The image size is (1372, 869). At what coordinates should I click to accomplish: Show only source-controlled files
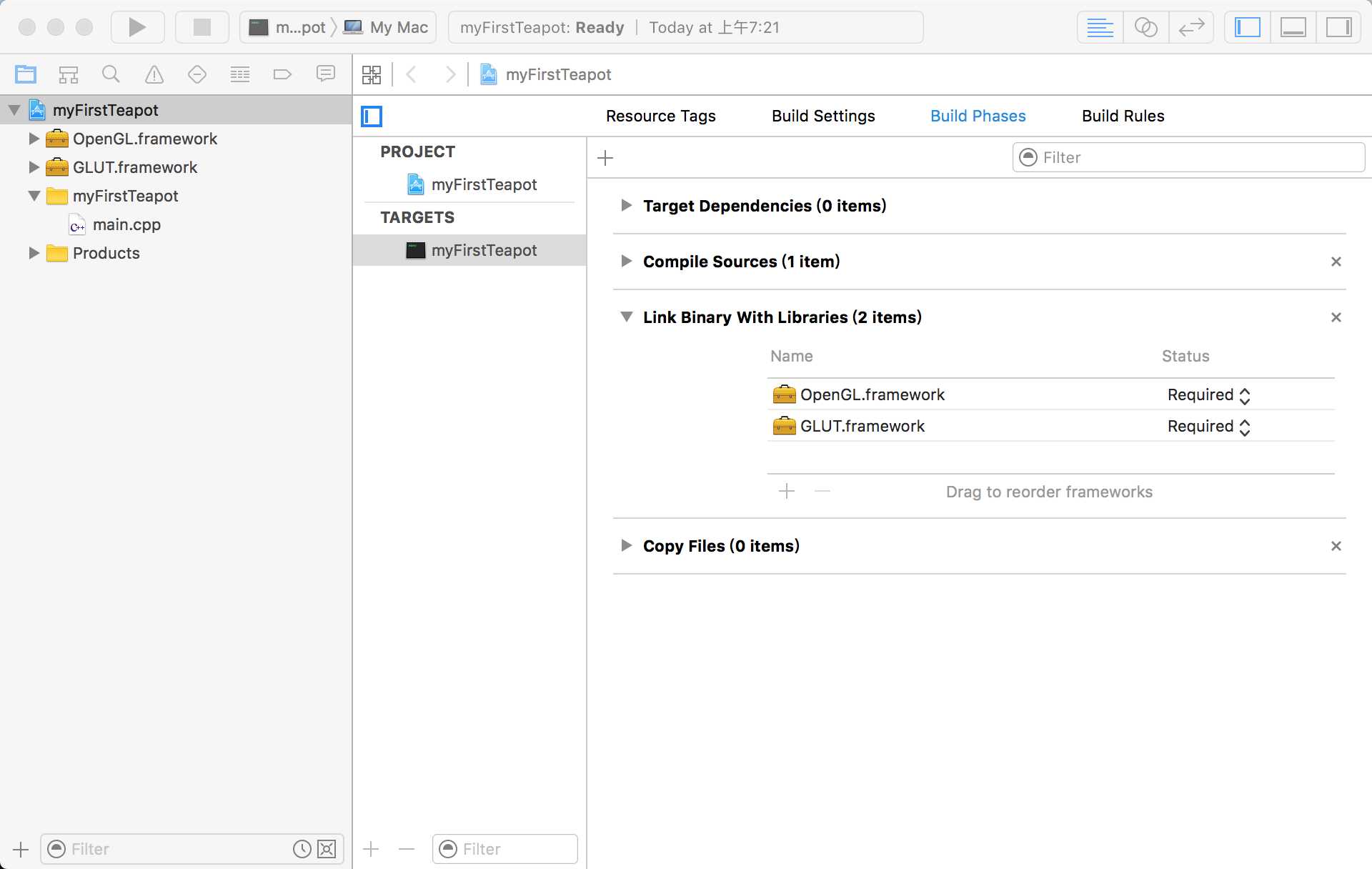pyautogui.click(x=327, y=849)
